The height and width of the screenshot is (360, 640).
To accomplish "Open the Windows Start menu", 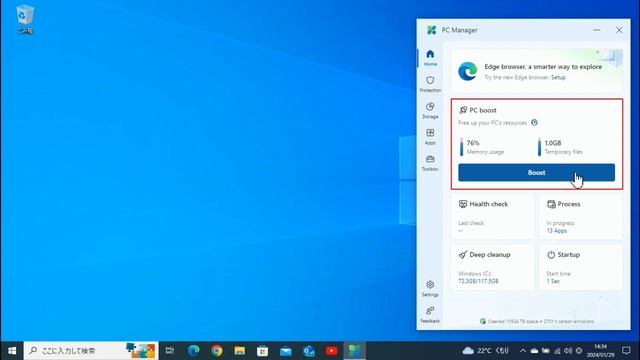I will click(x=12, y=351).
